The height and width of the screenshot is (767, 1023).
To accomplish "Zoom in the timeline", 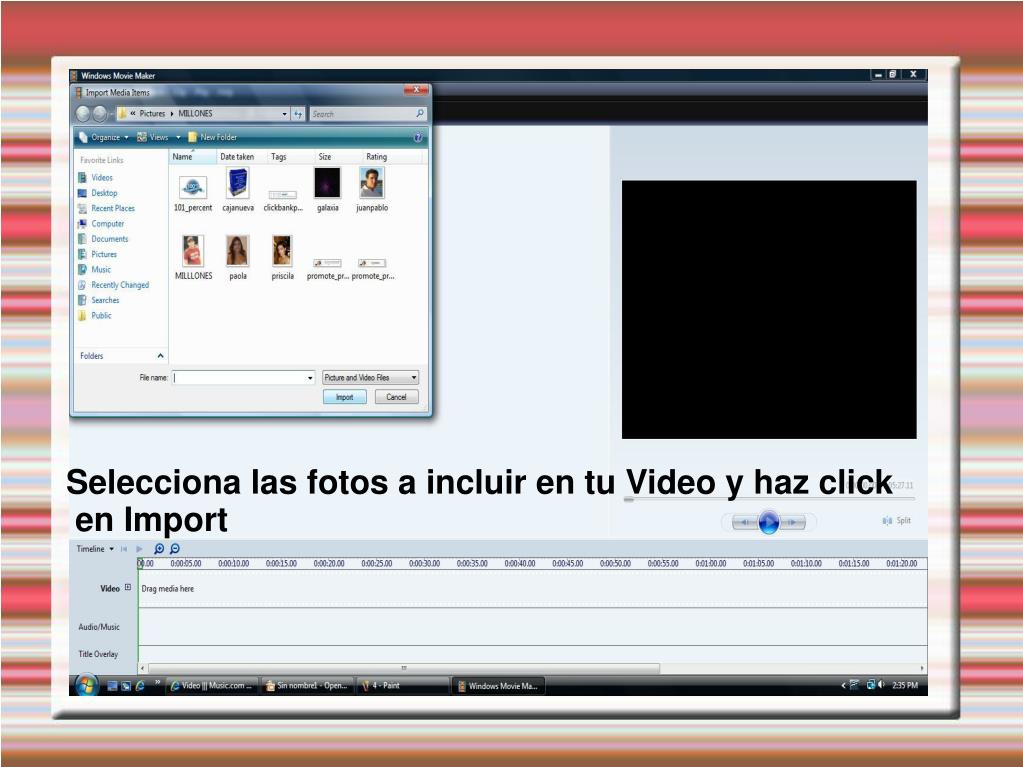I will pyautogui.click(x=159, y=549).
